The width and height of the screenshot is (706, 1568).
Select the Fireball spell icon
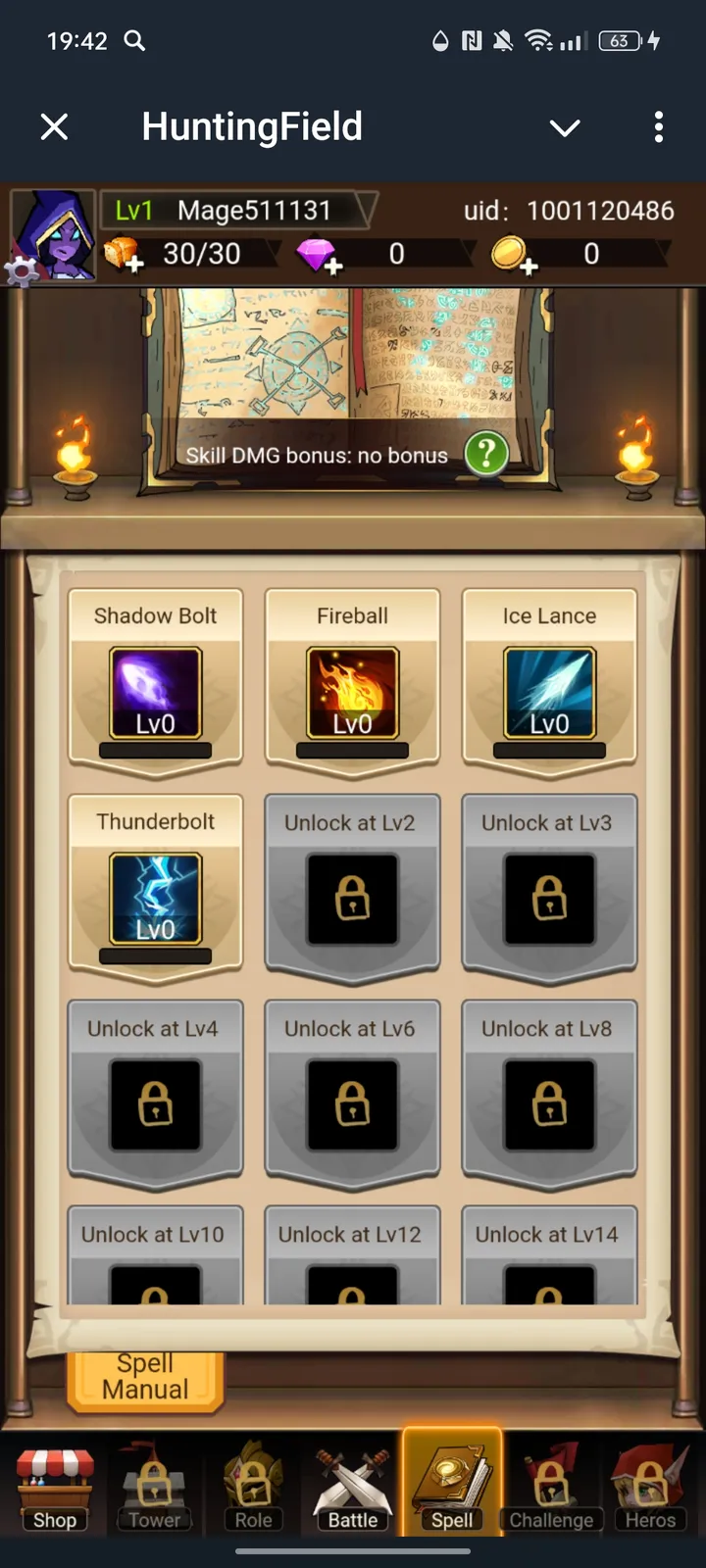tap(352, 693)
